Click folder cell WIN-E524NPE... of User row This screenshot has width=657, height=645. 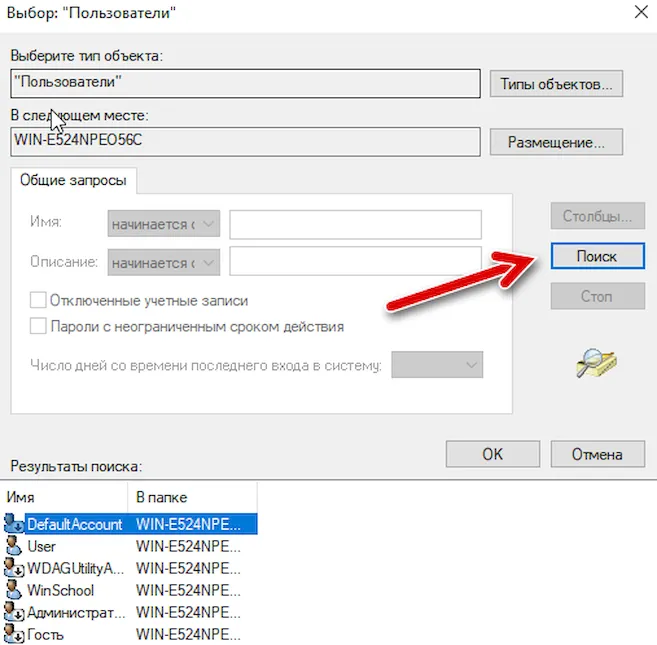(x=188, y=546)
